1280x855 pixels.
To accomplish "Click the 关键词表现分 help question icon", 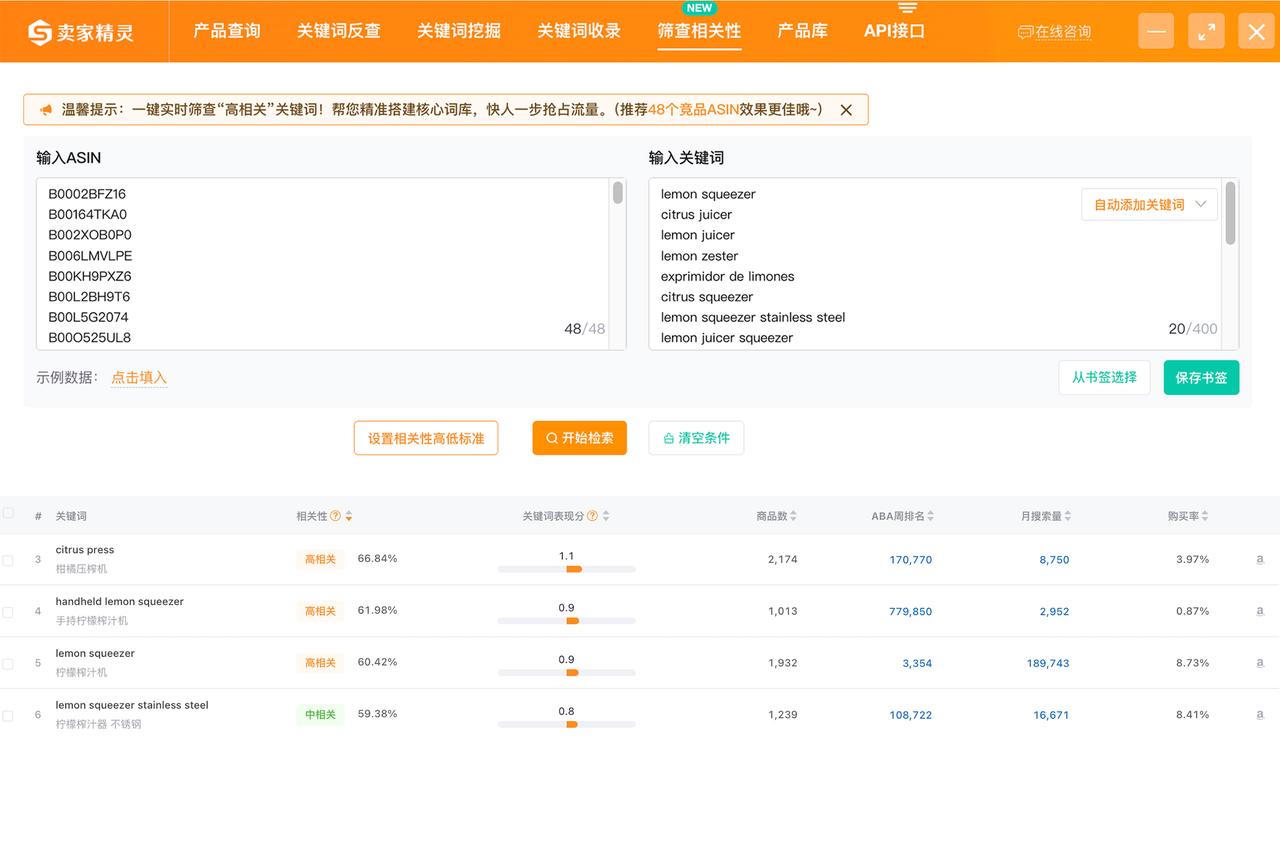I will pyautogui.click(x=593, y=516).
